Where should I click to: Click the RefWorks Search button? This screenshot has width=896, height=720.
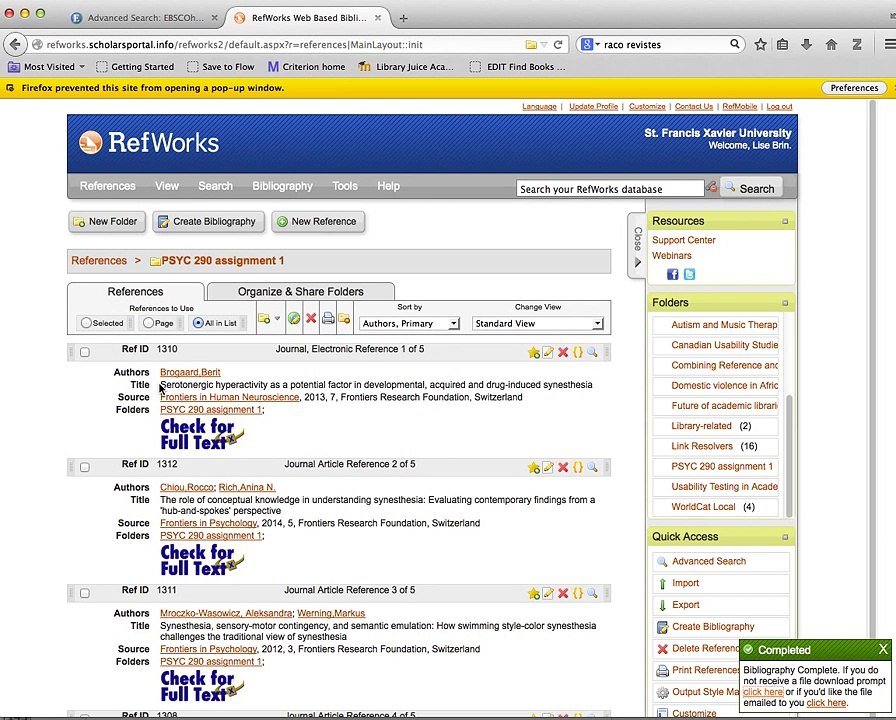coord(750,189)
